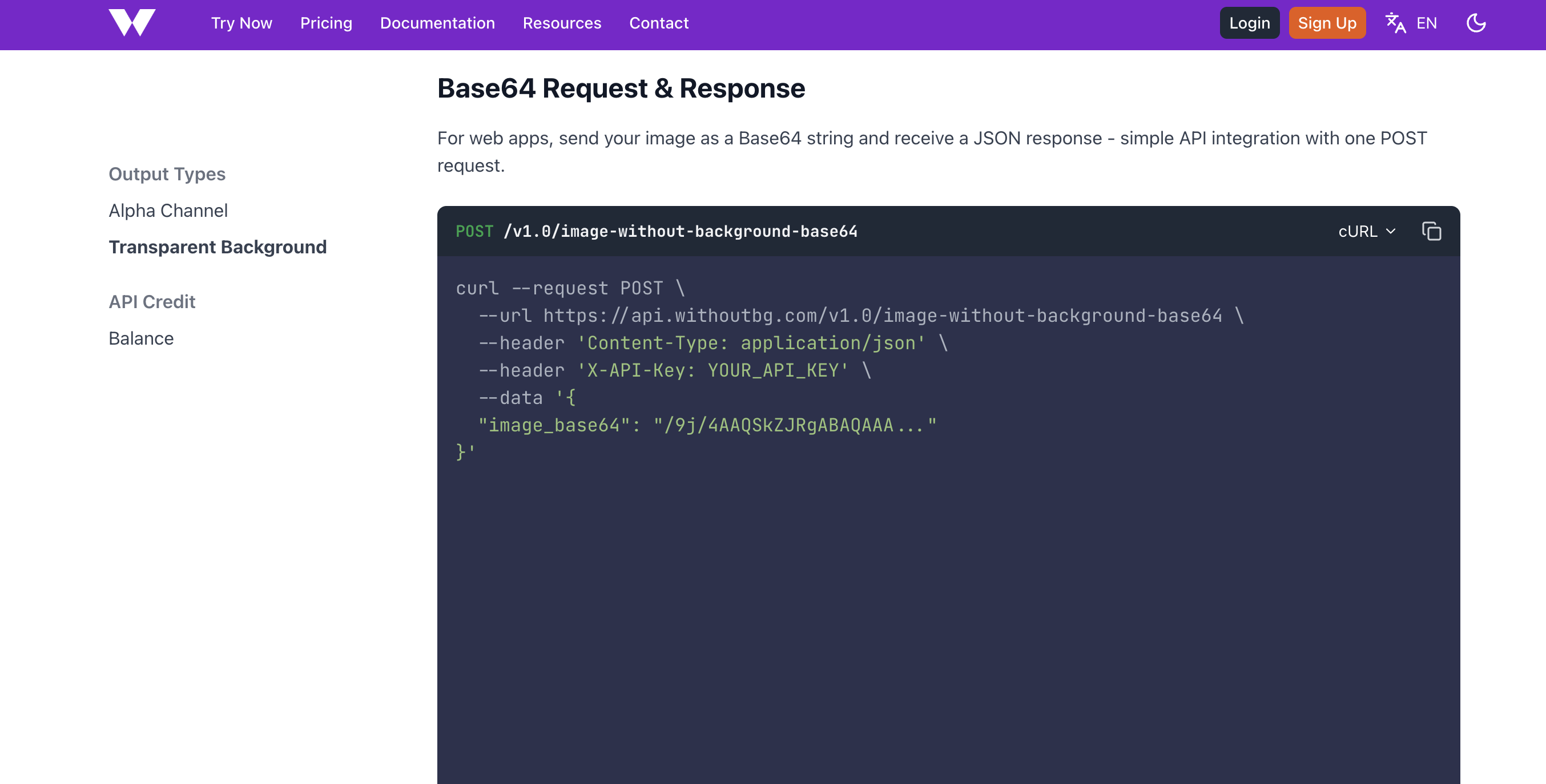1546x784 pixels.
Task: Open the Documentation nav link
Action: coord(437,23)
